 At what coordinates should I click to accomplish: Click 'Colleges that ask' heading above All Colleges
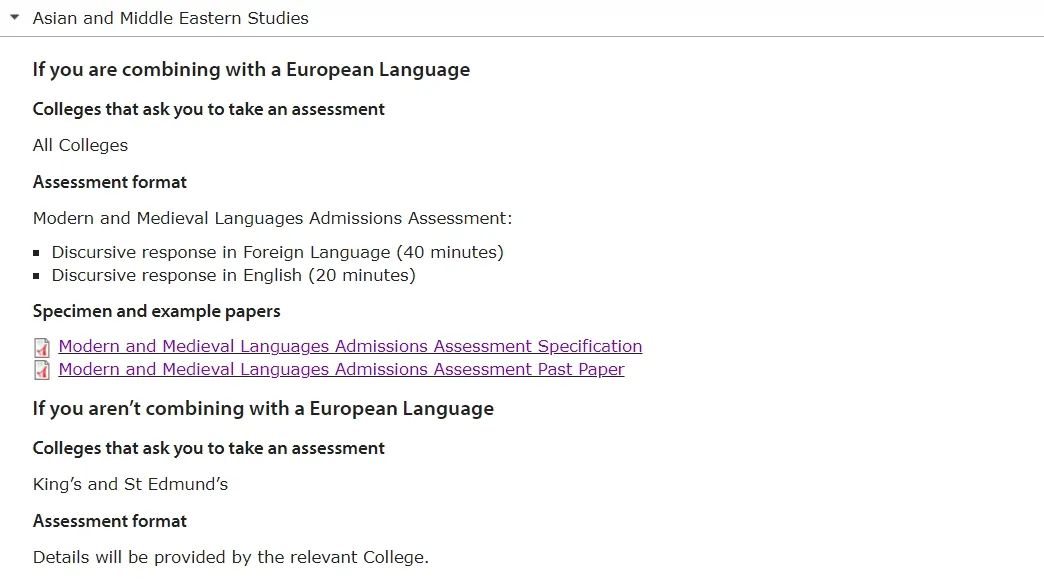coord(208,109)
